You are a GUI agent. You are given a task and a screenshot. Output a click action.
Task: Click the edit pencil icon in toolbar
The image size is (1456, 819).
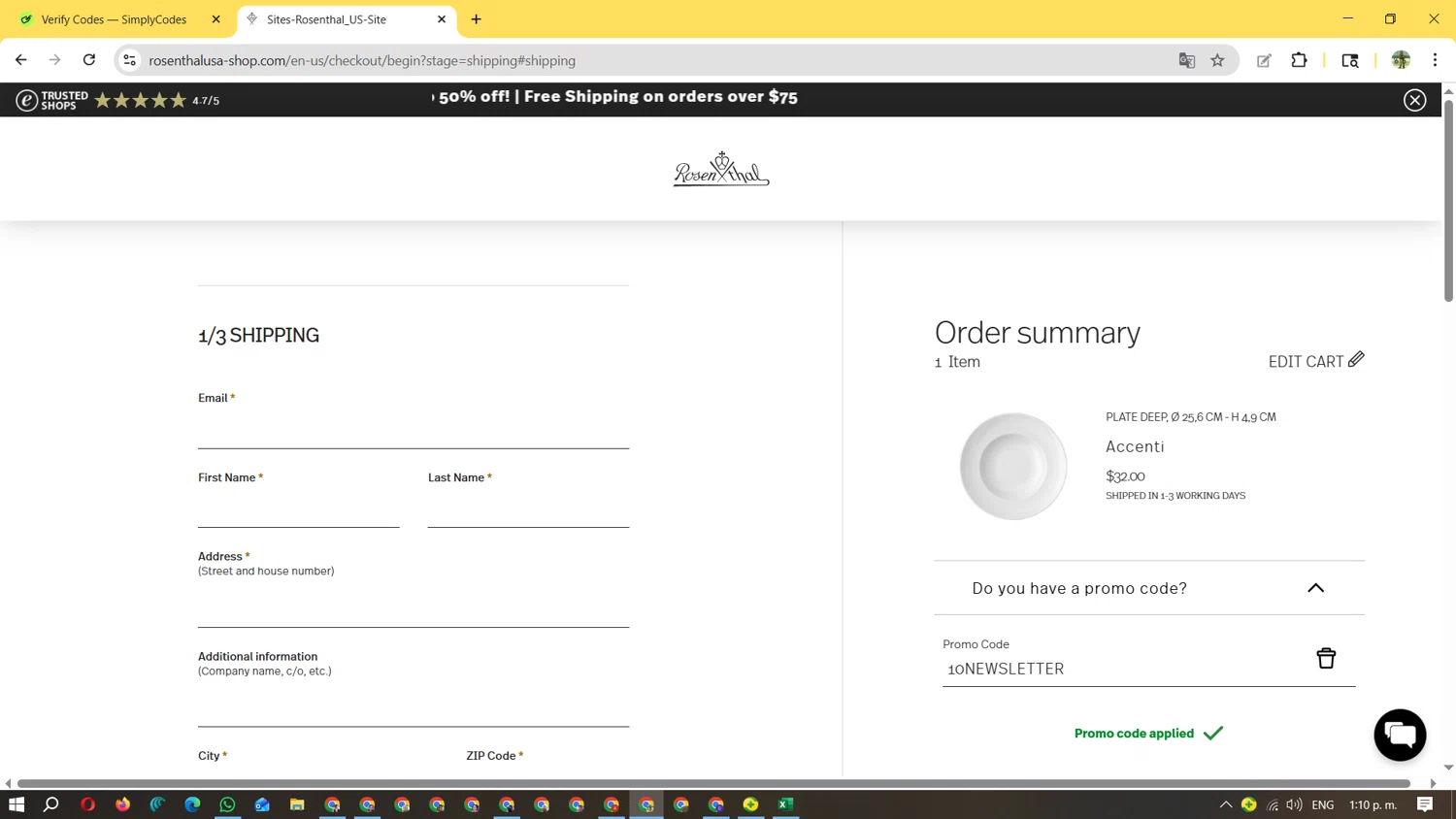point(1264,60)
